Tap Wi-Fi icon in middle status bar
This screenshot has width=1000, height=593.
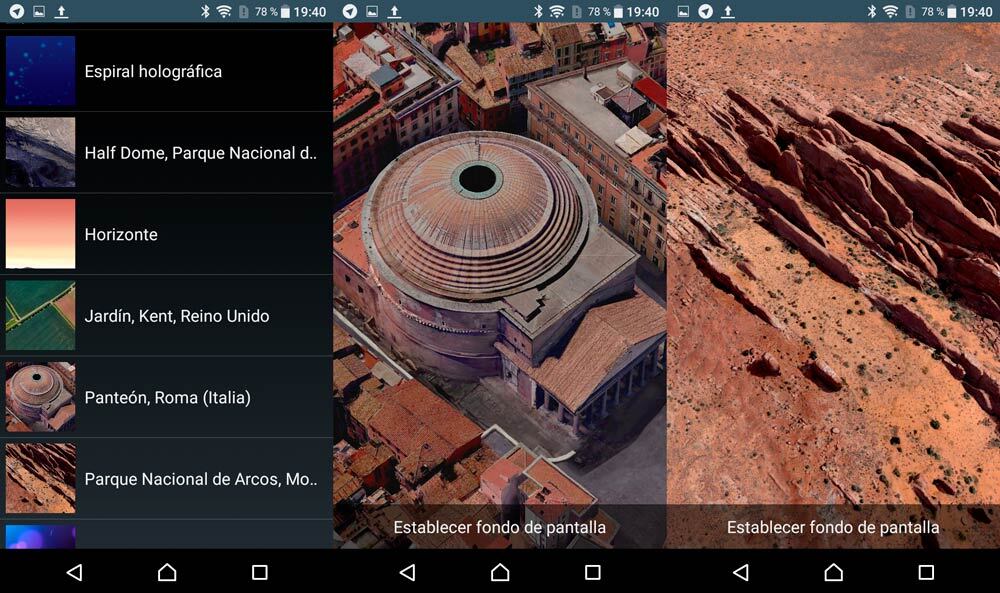557,11
